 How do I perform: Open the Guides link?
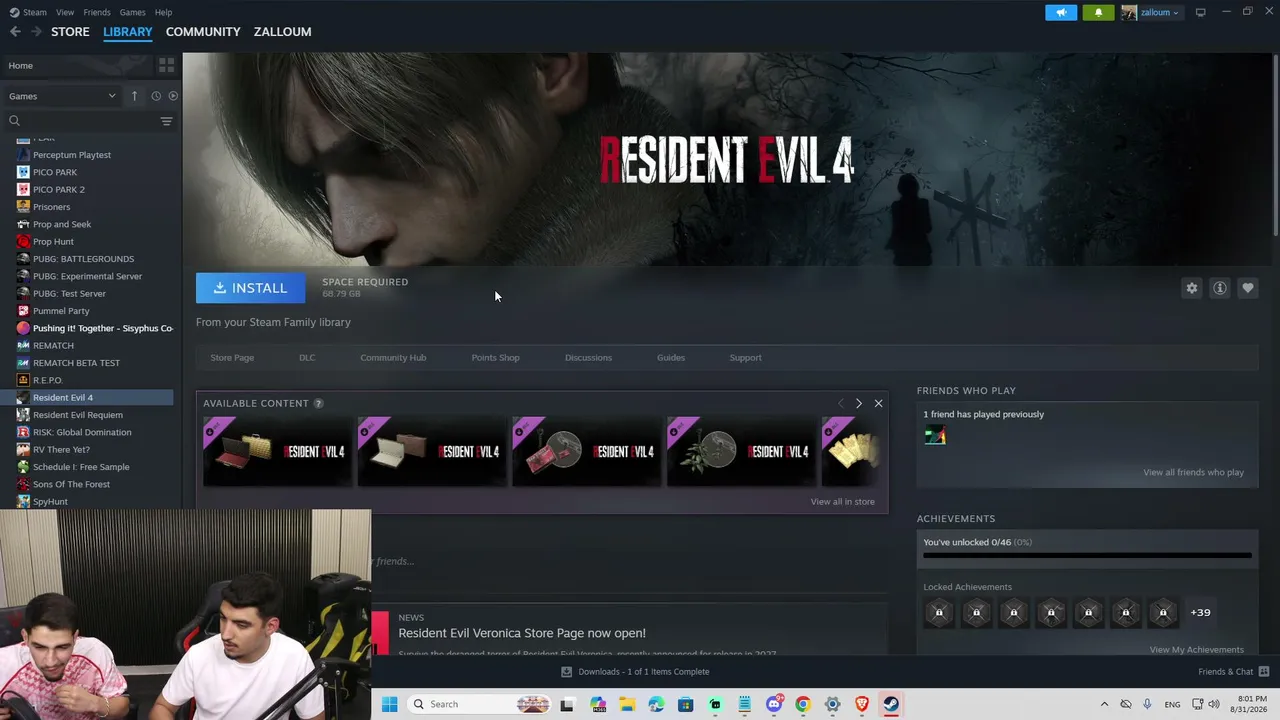tap(671, 357)
